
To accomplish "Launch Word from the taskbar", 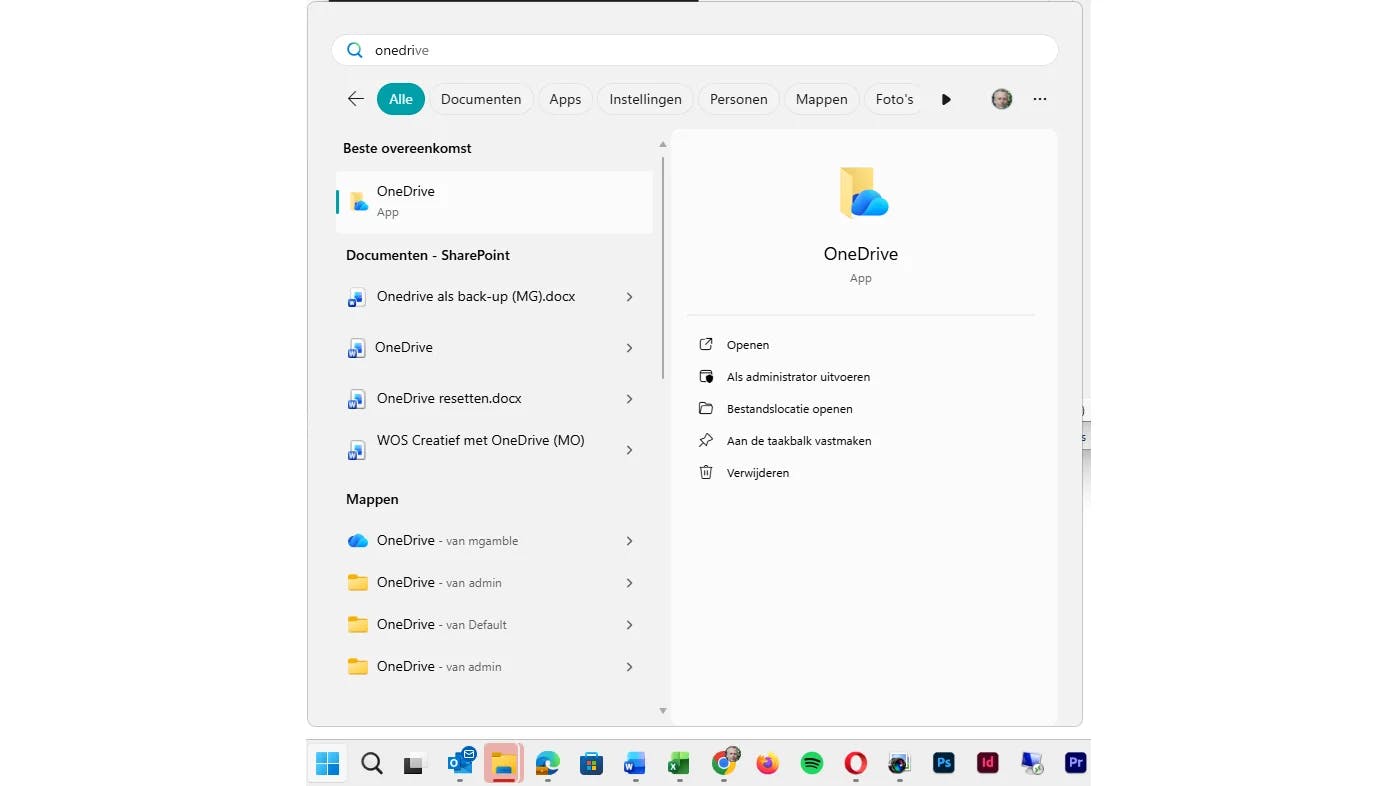I will (x=634, y=763).
